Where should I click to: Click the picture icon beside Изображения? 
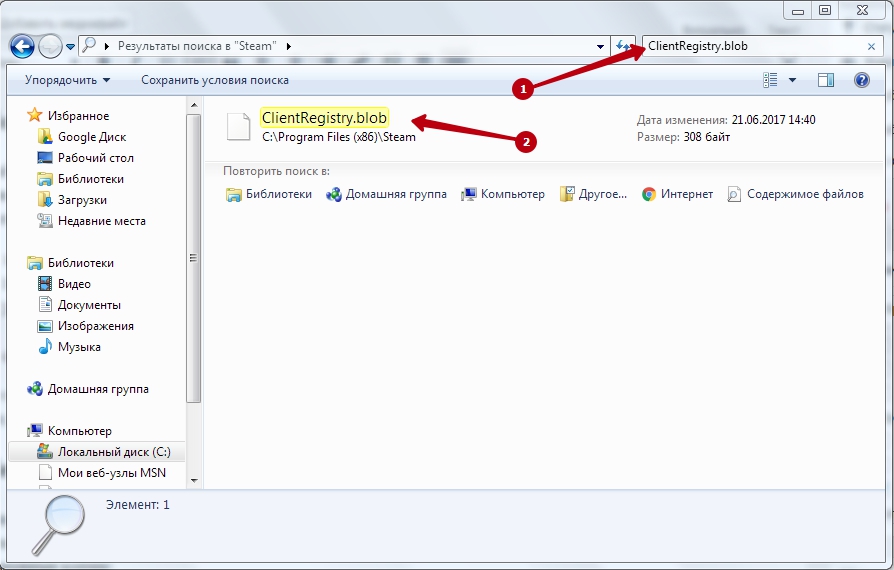pyautogui.click(x=45, y=326)
